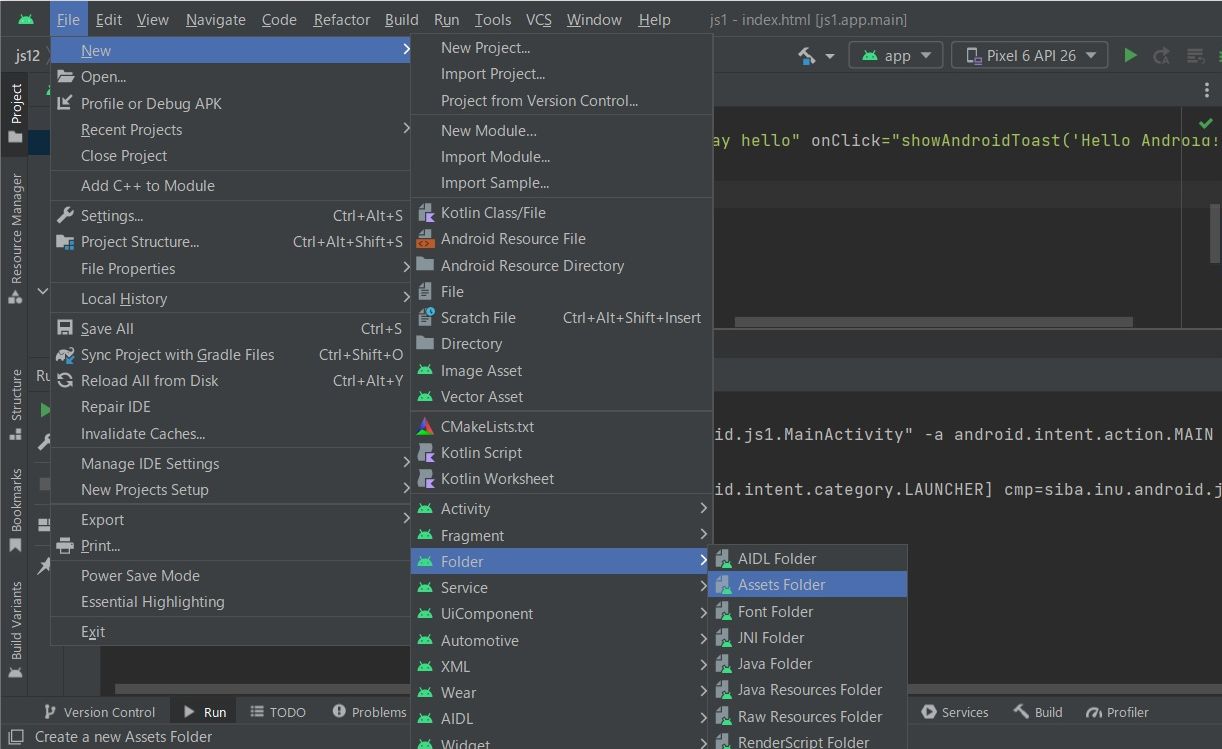1222x749 pixels.
Task: Select Image Asset in New menu
Action: 561,370
